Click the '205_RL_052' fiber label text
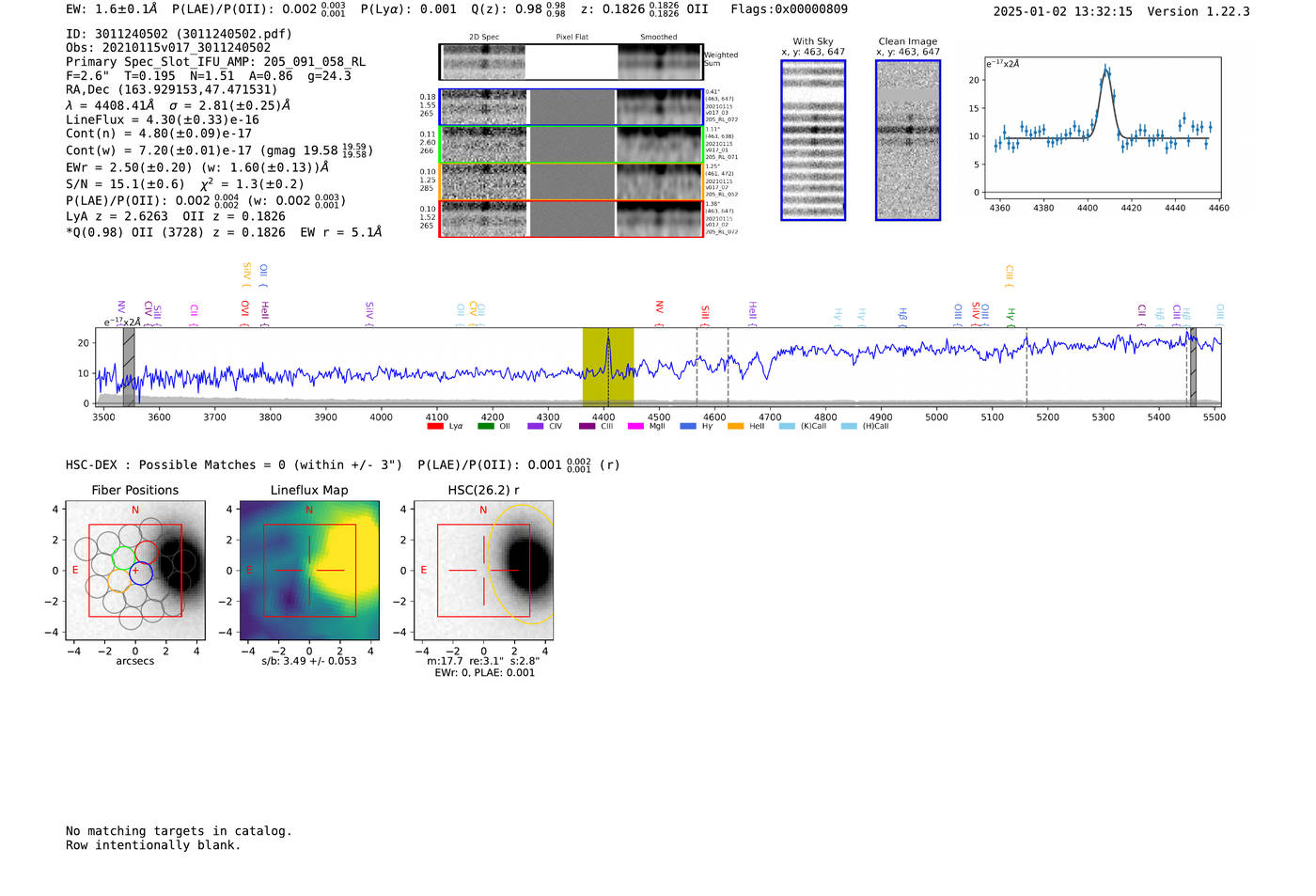 pyautogui.click(x=722, y=195)
